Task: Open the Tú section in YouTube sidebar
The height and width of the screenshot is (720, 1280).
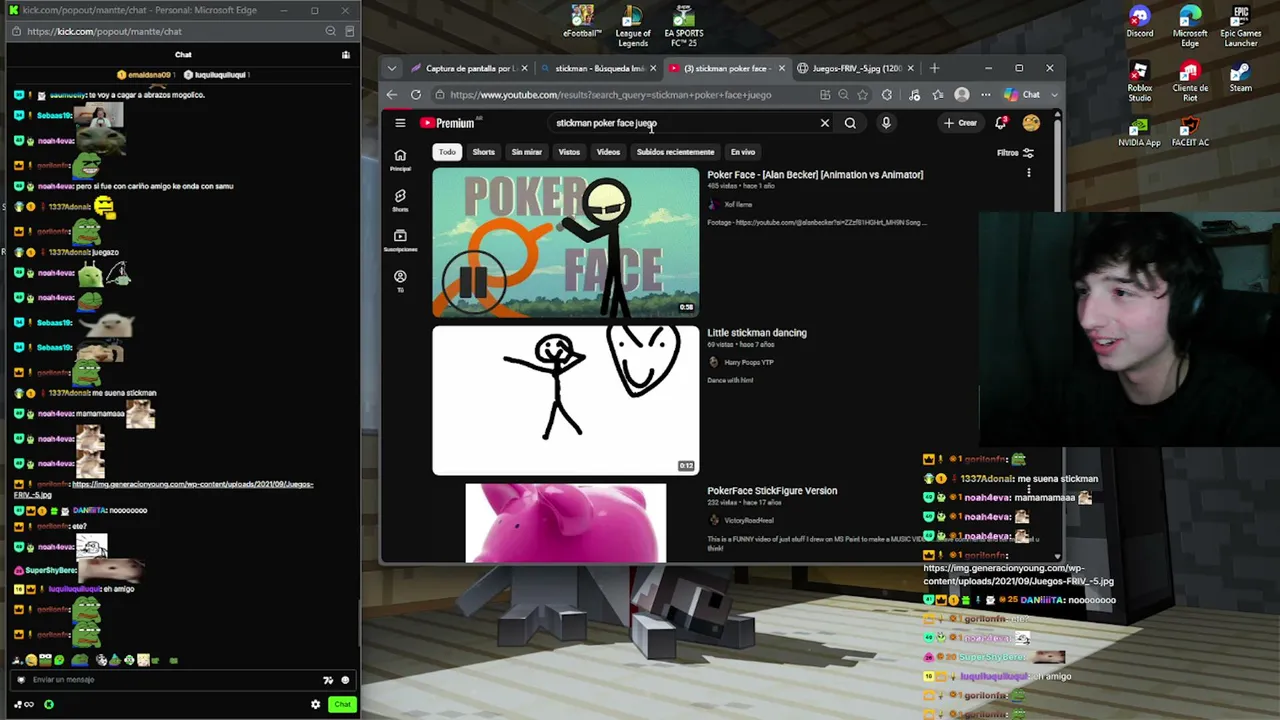Action: (400, 281)
